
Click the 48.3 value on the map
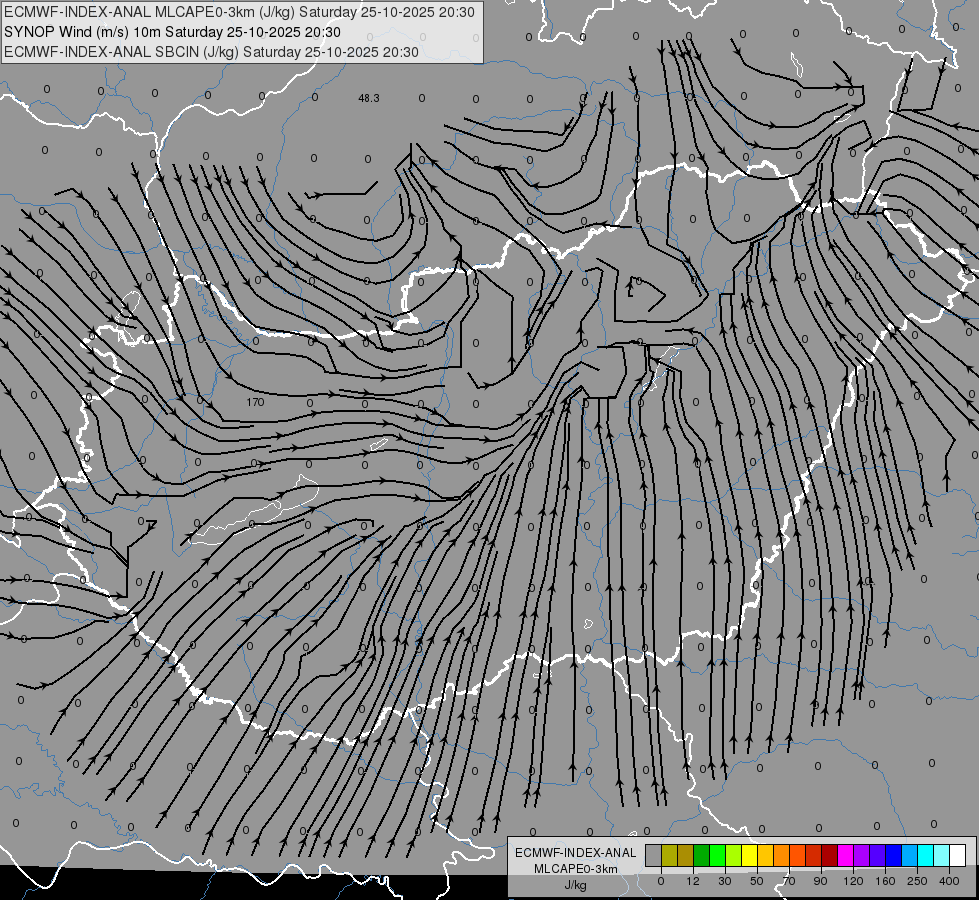coord(368,98)
